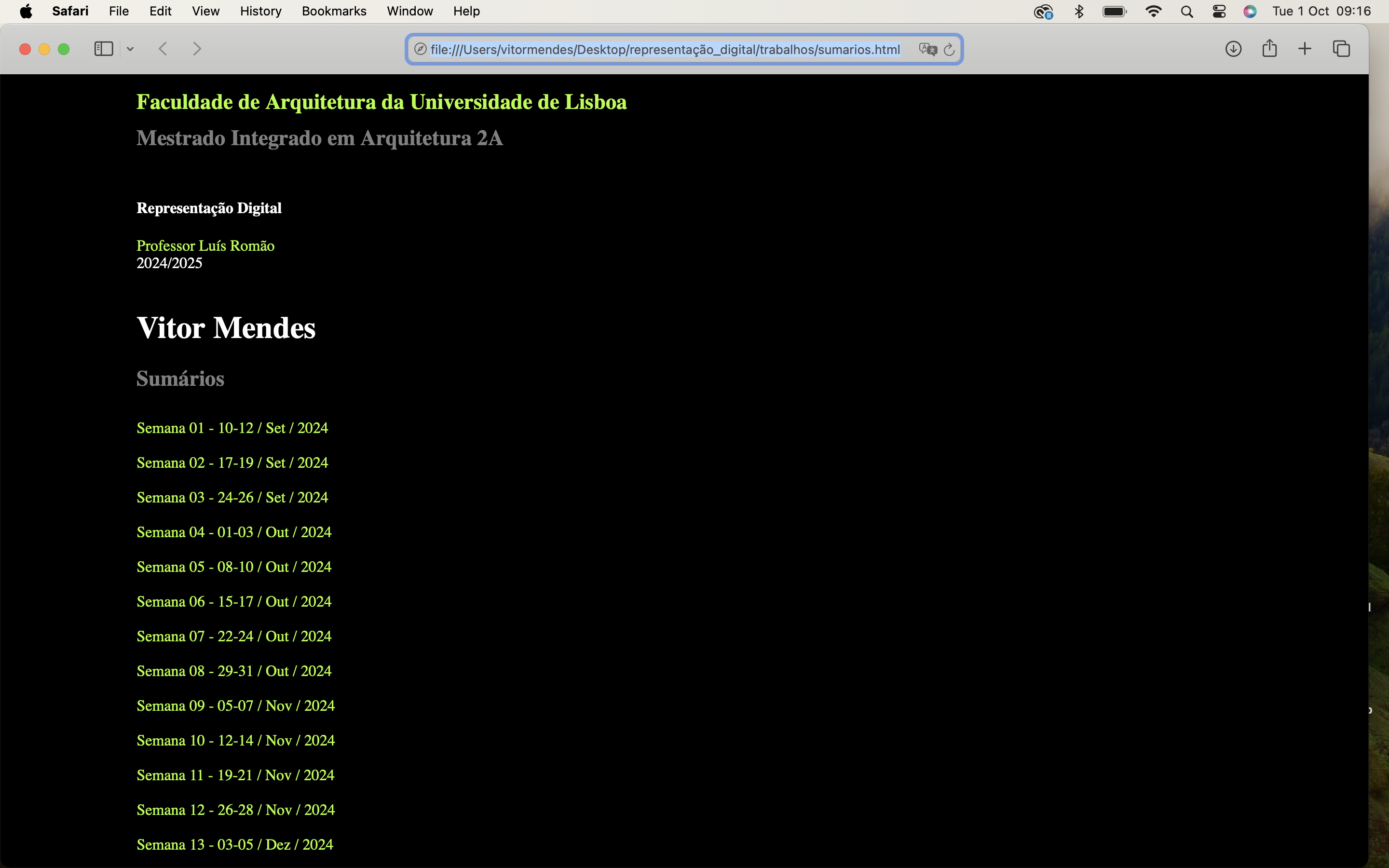The width and height of the screenshot is (1389, 868).
Task: Open Semana 05 - 08-10 / Out link
Action: pos(234,567)
